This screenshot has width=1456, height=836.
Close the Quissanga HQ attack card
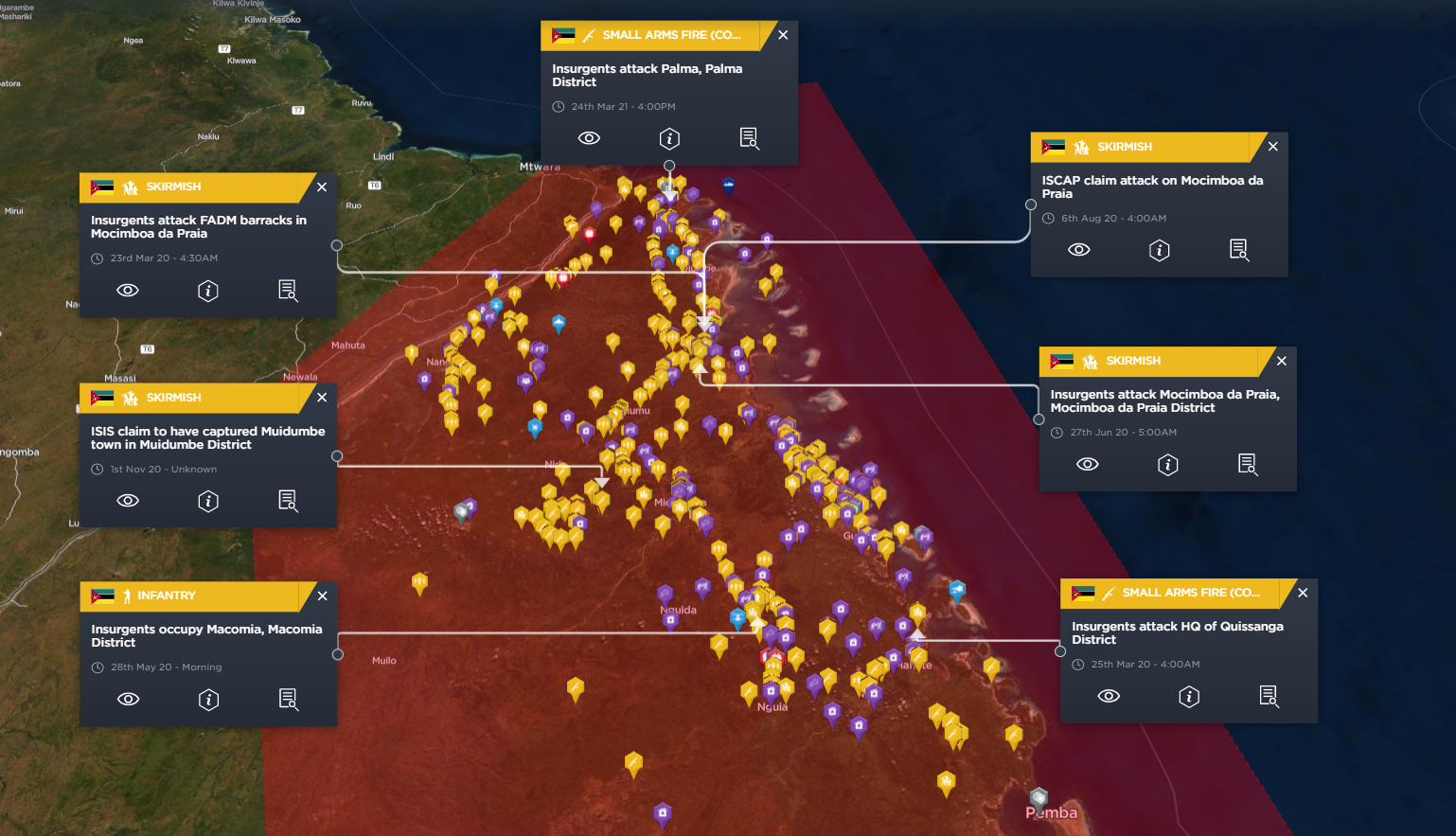pos(1303,593)
